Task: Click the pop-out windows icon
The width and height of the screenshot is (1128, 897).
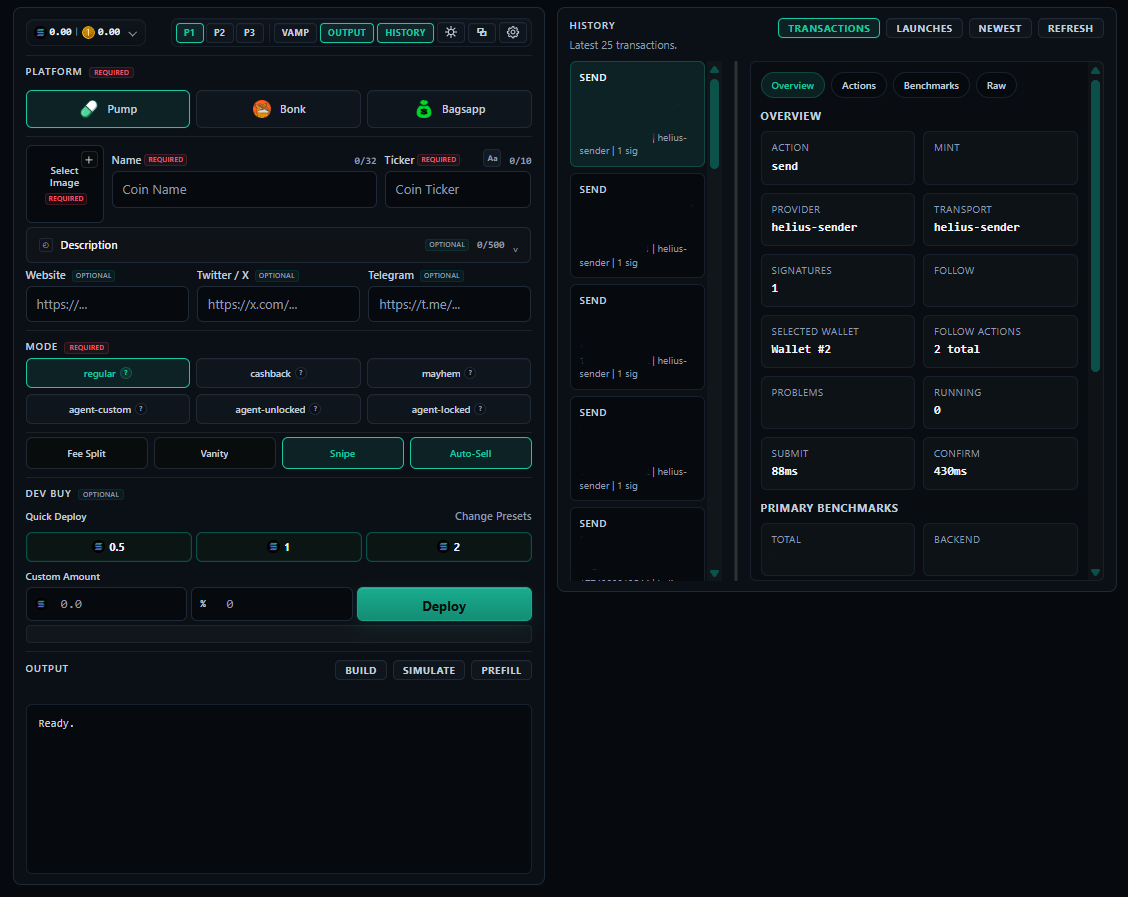Action: 482,32
